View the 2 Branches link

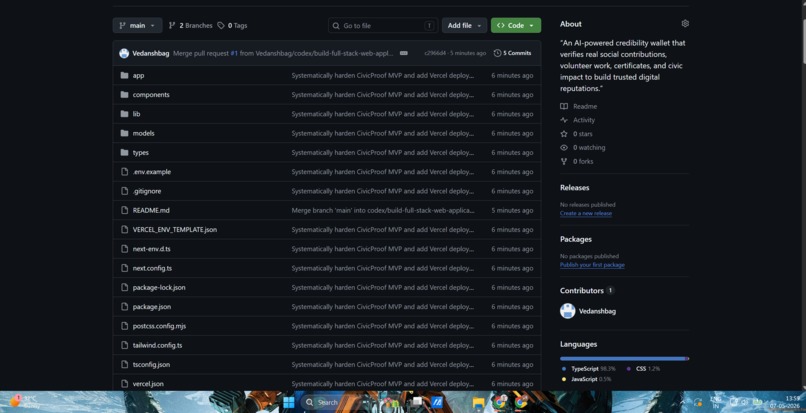[191, 26]
